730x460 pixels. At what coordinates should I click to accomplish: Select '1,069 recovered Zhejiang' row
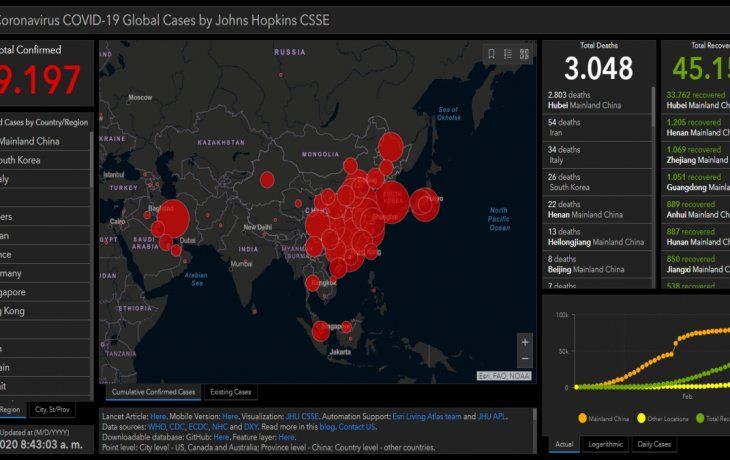coord(696,155)
